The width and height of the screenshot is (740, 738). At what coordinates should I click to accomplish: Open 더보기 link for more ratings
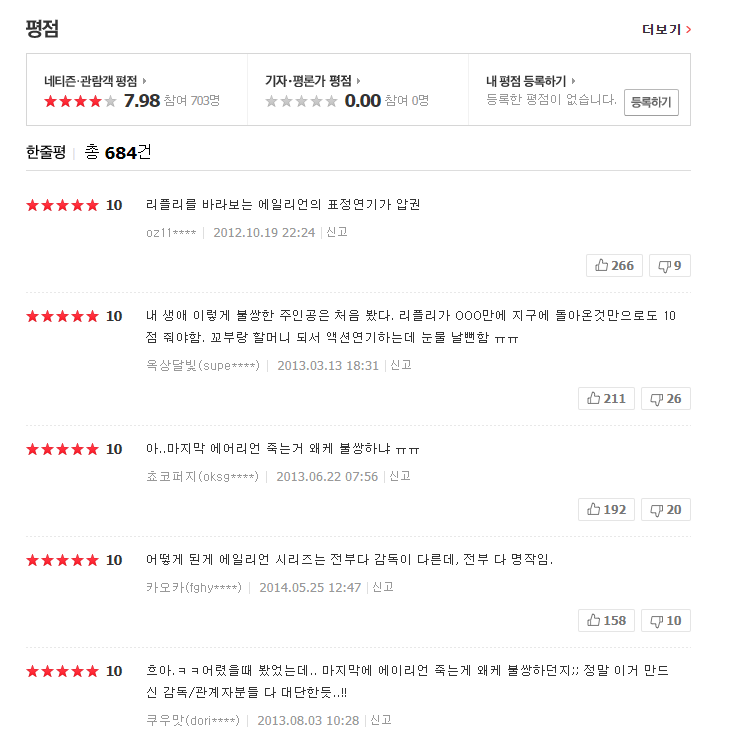[x=666, y=29]
